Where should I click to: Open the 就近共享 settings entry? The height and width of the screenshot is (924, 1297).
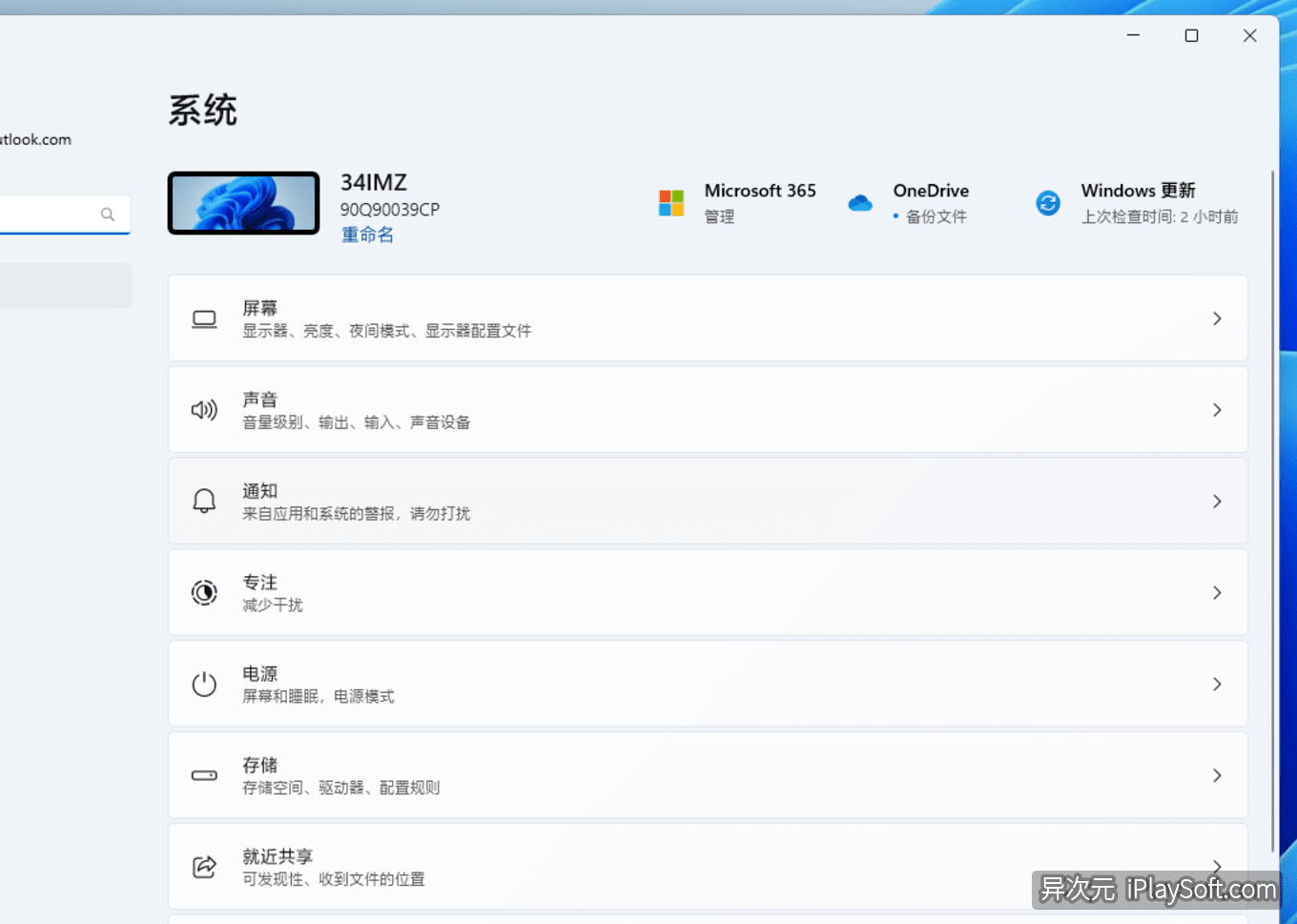click(708, 867)
